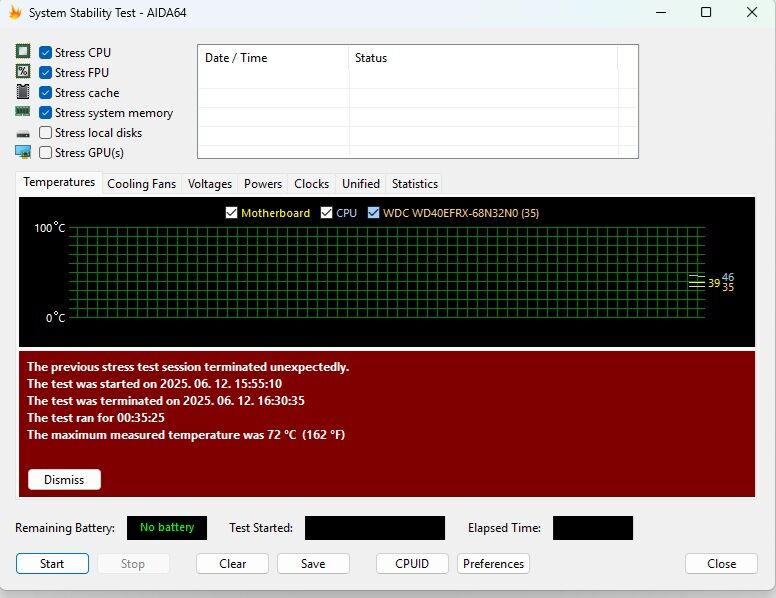Uncheck the Stress CPU checkbox

(x=46, y=52)
